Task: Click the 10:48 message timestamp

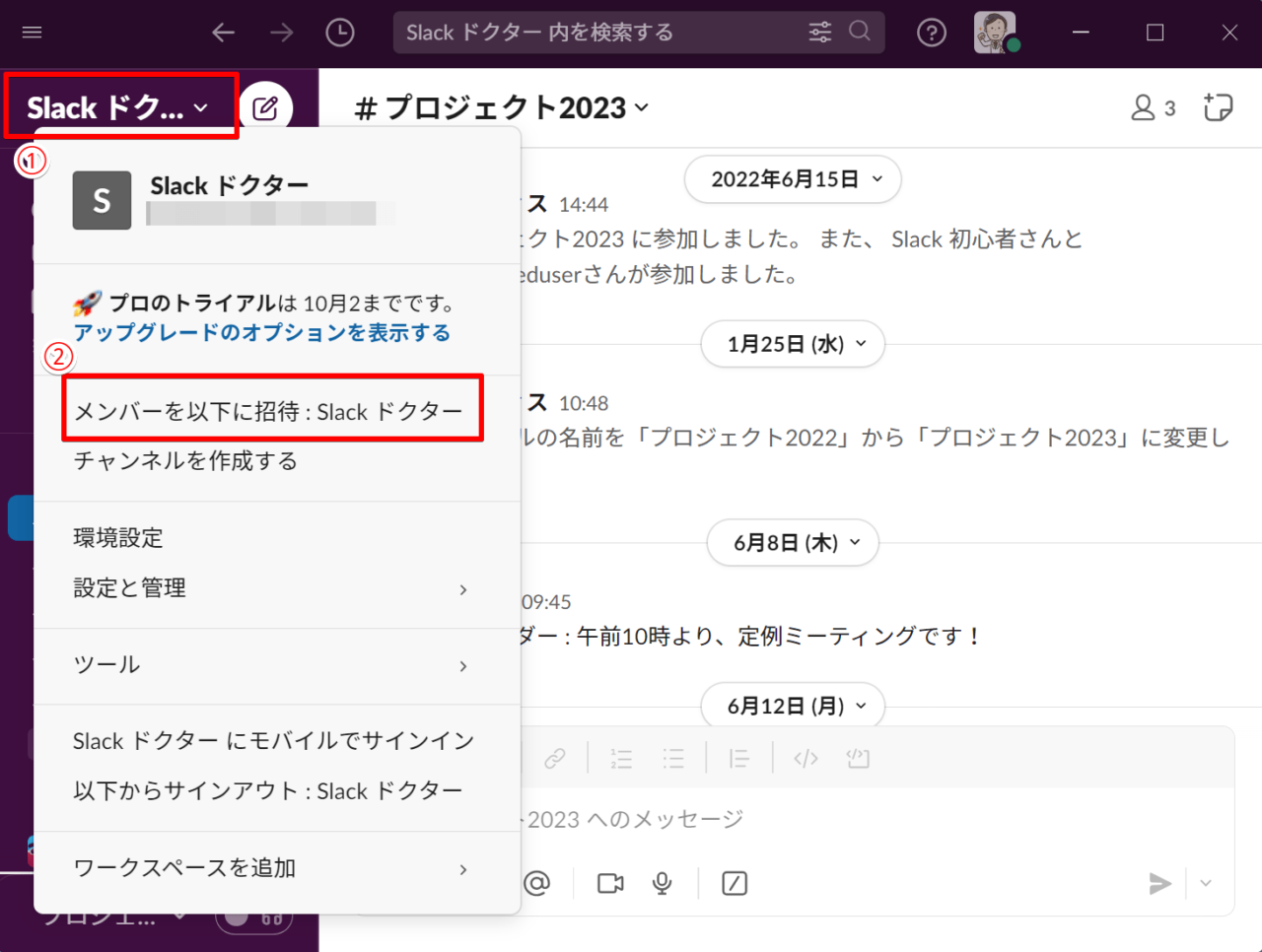Action: 584,403
